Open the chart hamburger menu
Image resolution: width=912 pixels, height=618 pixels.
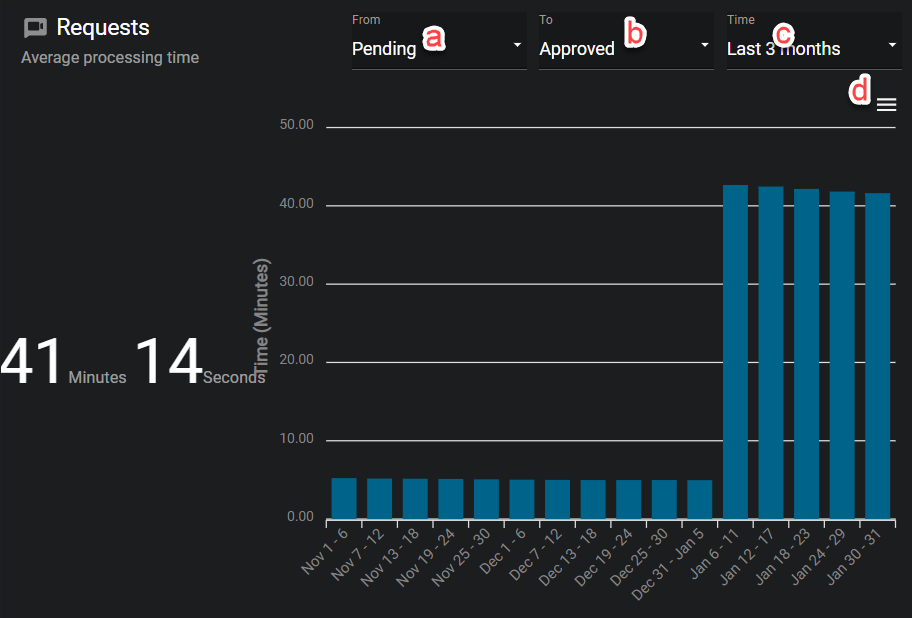tap(886, 105)
